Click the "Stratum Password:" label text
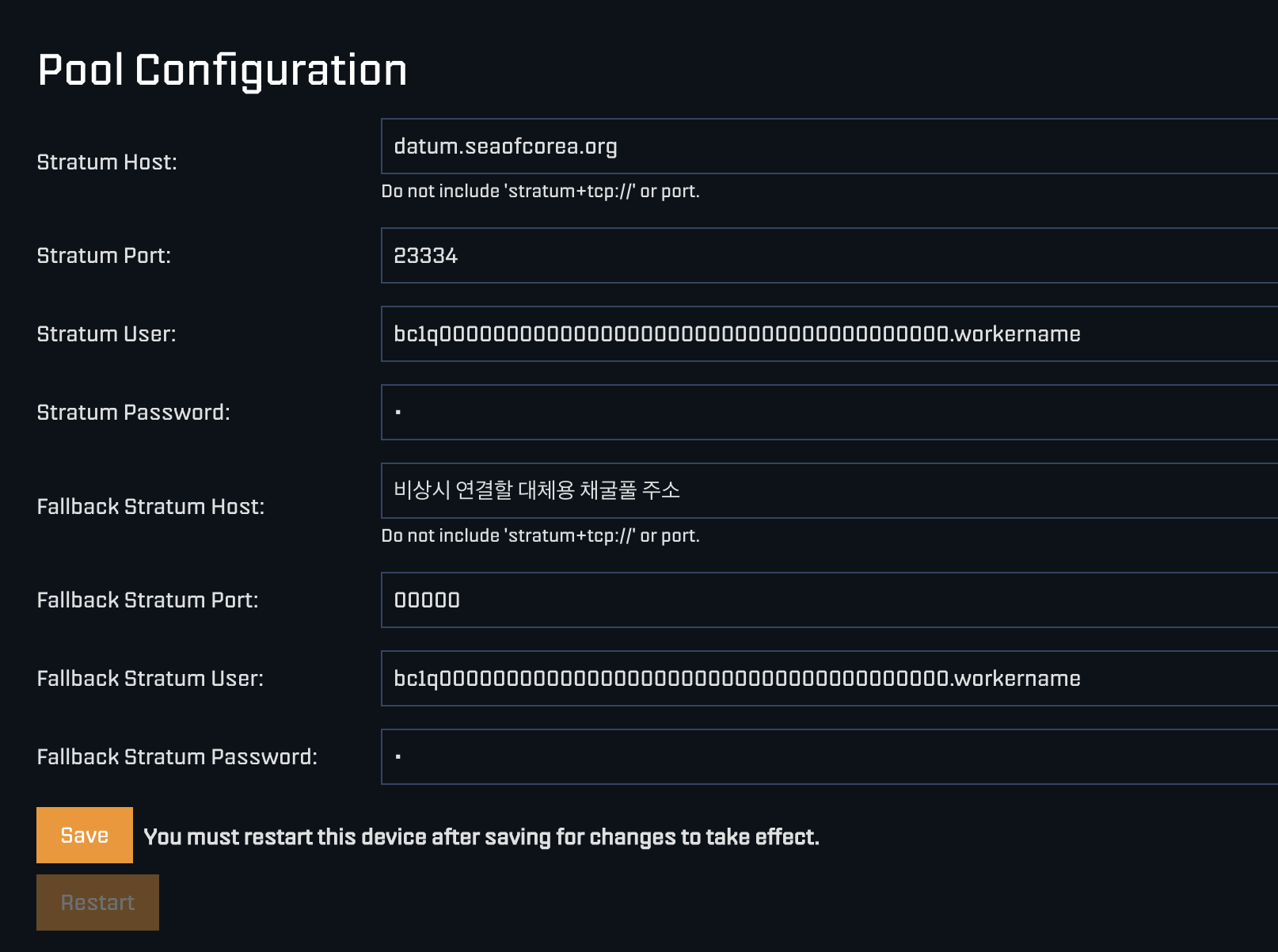The width and height of the screenshot is (1278, 952). coord(133,413)
